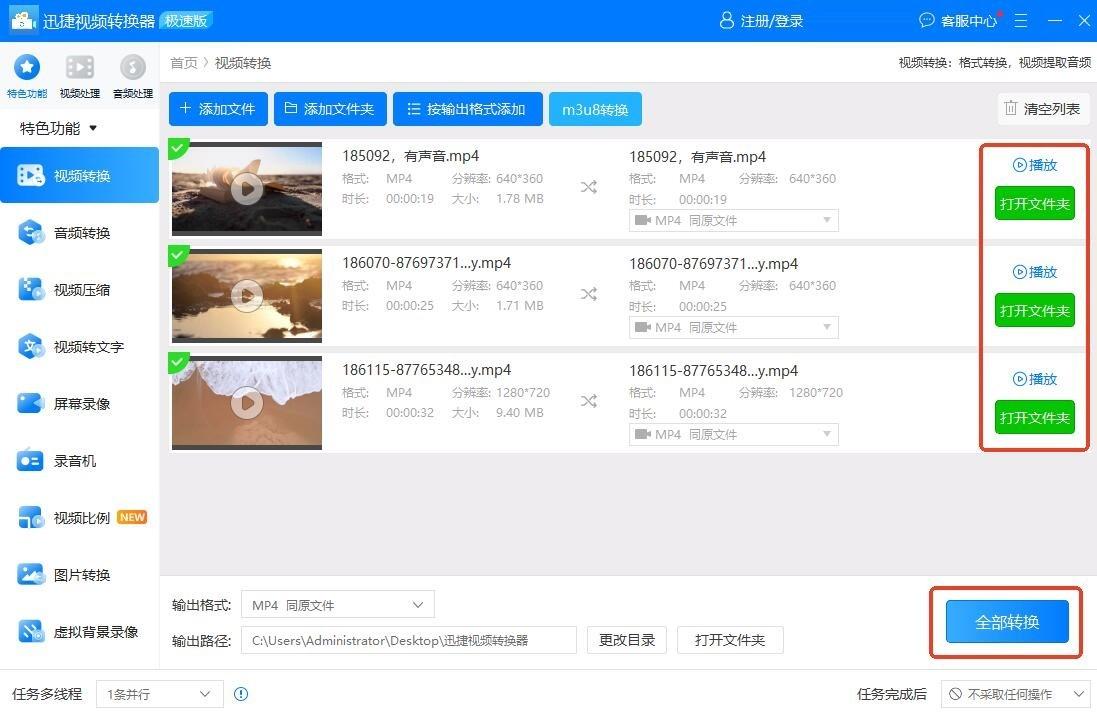The height and width of the screenshot is (716, 1097).
Task: Deselect the 186115 video checkbox
Action: tap(178, 362)
